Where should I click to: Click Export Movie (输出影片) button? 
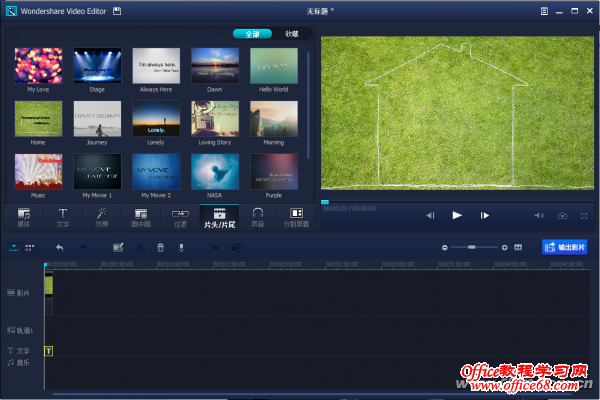click(565, 247)
